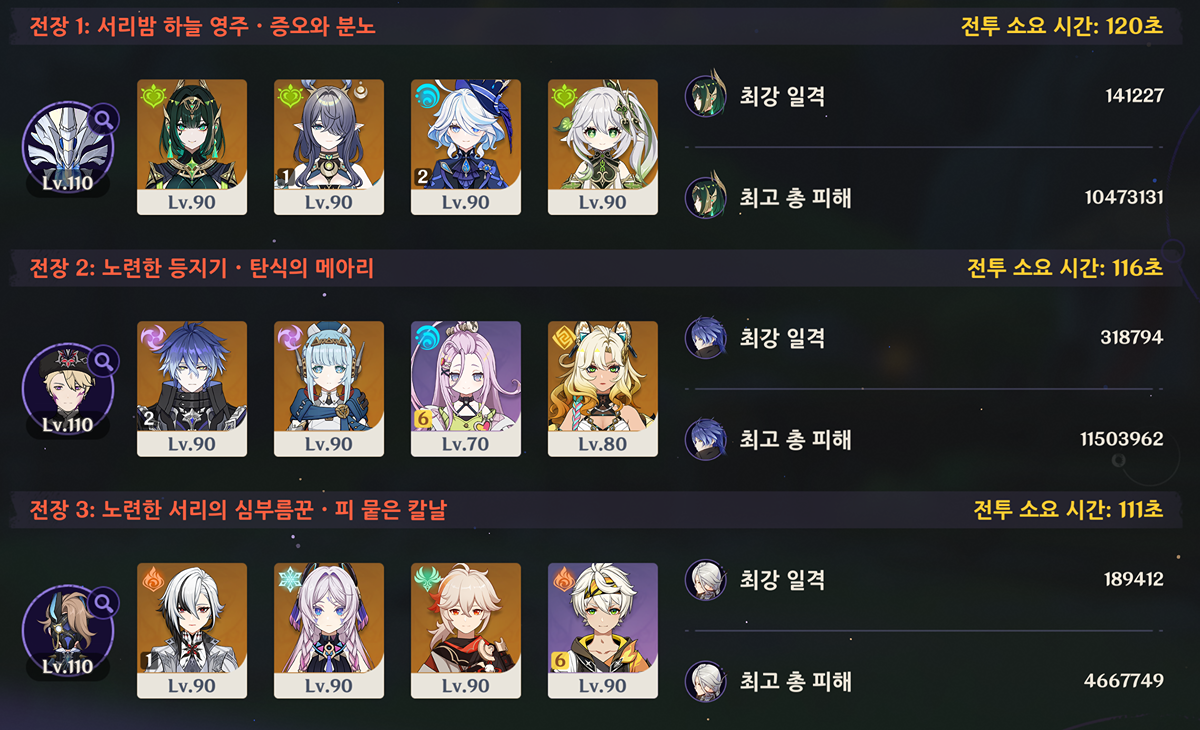The height and width of the screenshot is (730, 1200).
Task: Select the blue-hat Hydro character card in battlefield 1
Action: point(466,147)
